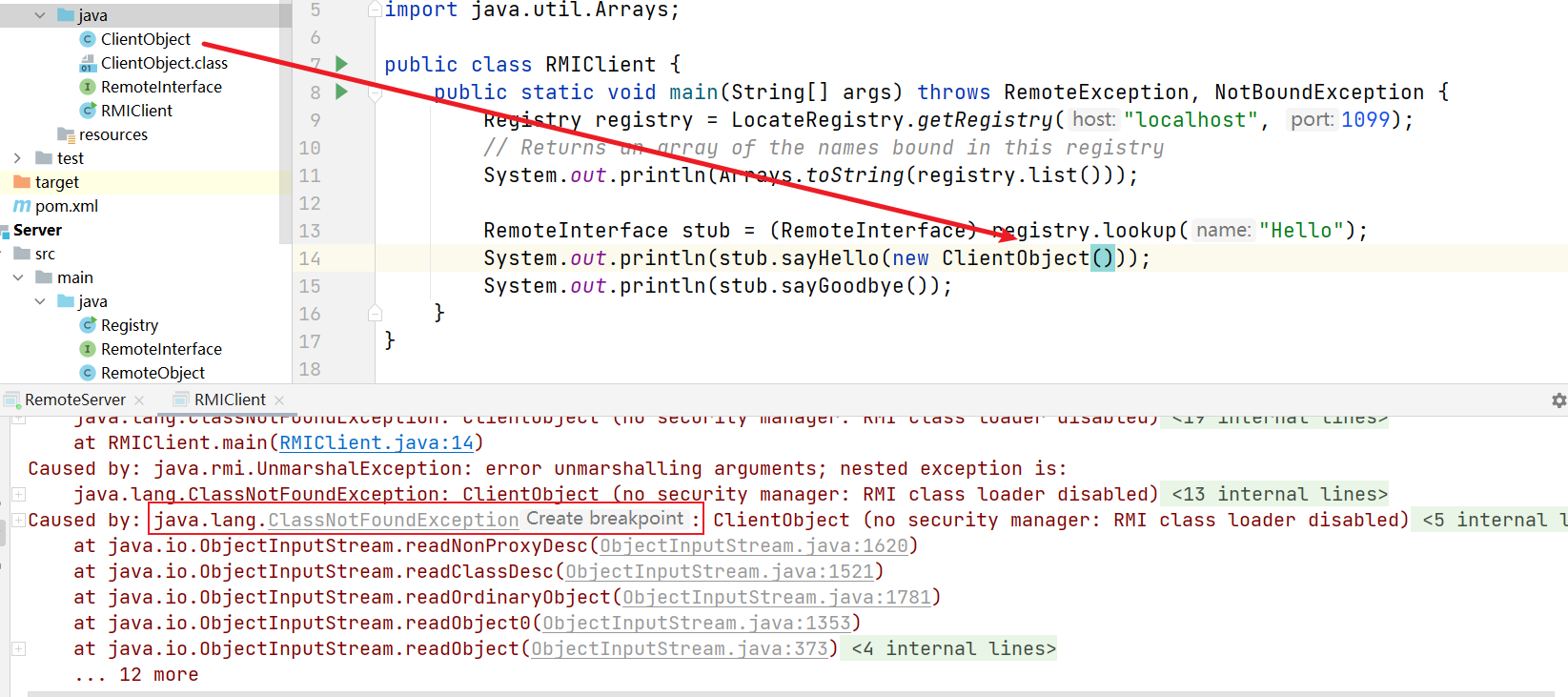
Task: Close the RemoteServer run tab
Action: click(x=140, y=400)
